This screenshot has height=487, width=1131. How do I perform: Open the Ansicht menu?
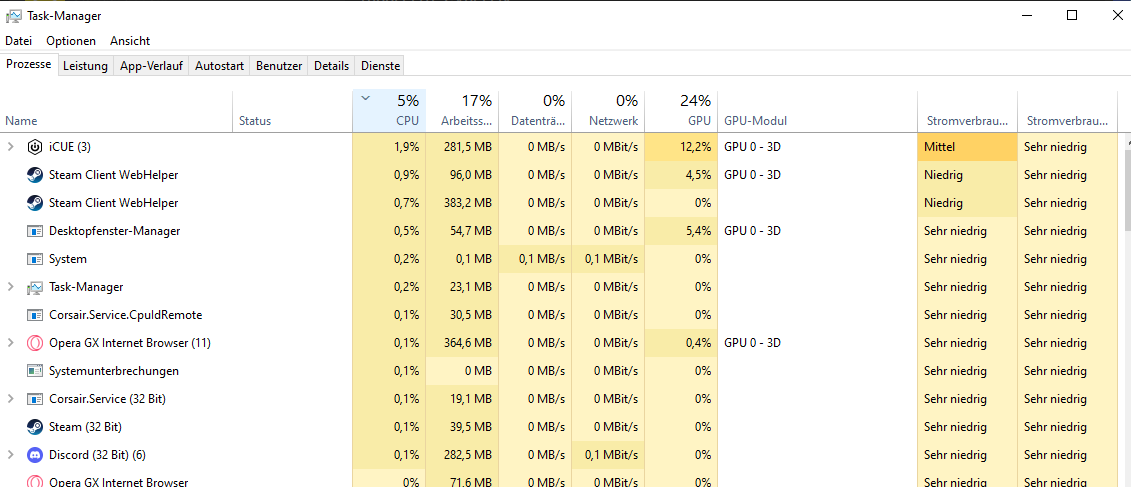(x=130, y=41)
